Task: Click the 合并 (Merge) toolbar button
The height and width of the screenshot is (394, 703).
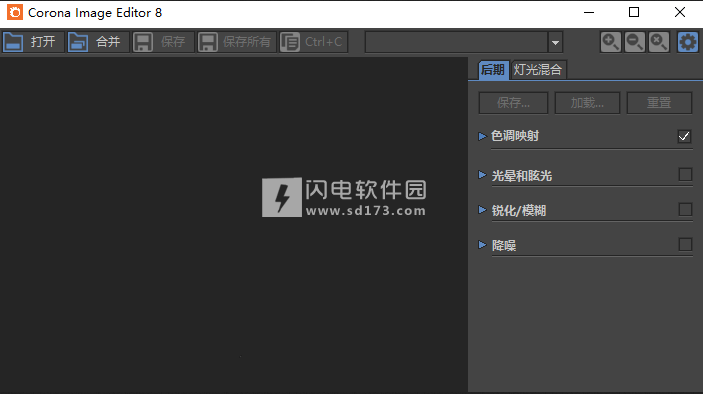Action: coord(98,42)
